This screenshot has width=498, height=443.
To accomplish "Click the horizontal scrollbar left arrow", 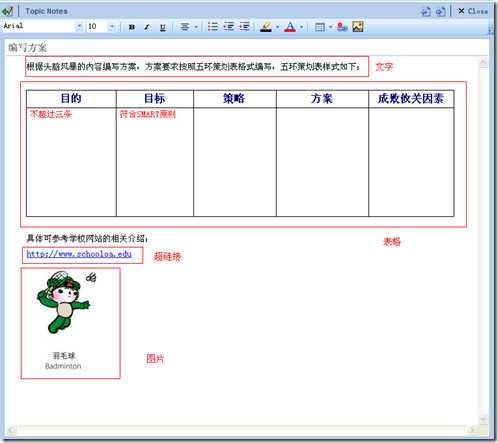I will [12, 430].
